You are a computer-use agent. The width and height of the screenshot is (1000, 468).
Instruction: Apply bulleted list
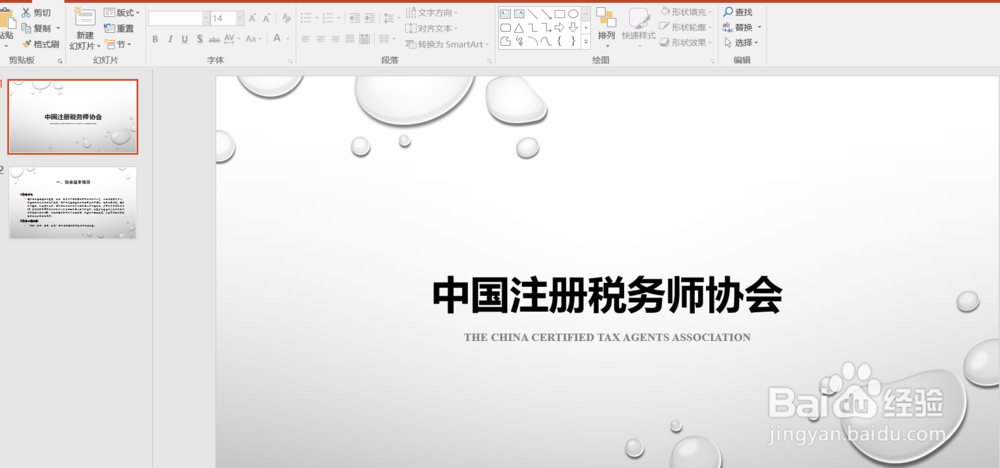point(306,18)
